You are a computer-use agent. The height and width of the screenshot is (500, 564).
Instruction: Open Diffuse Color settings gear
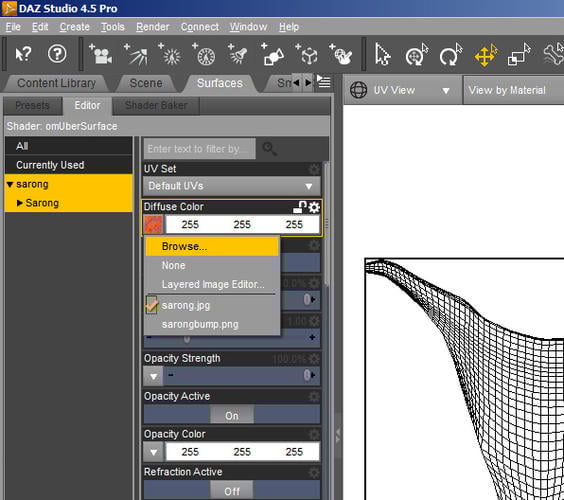(314, 207)
